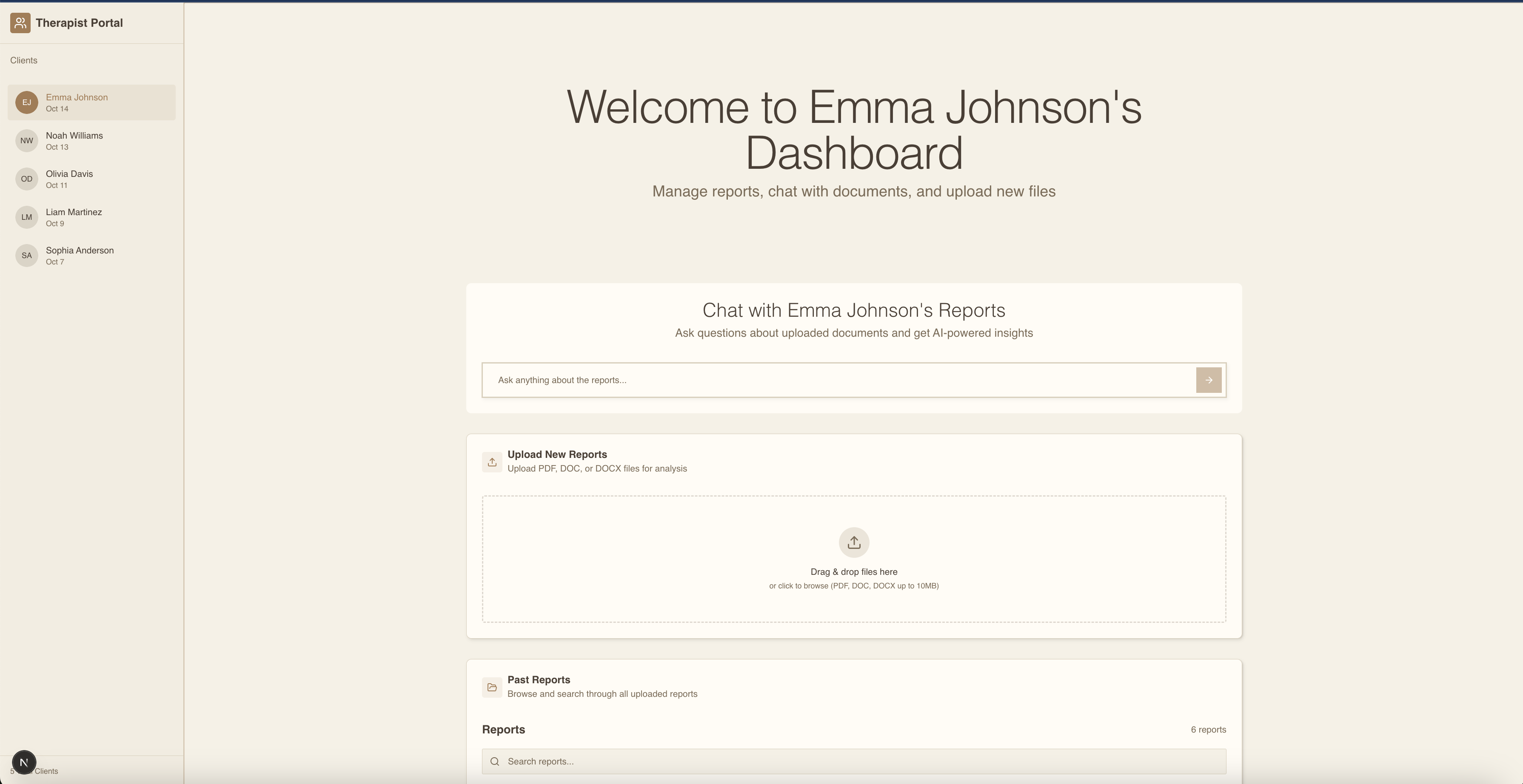Click the 6 reports count label
Image resolution: width=1523 pixels, height=784 pixels.
[x=1208, y=730]
